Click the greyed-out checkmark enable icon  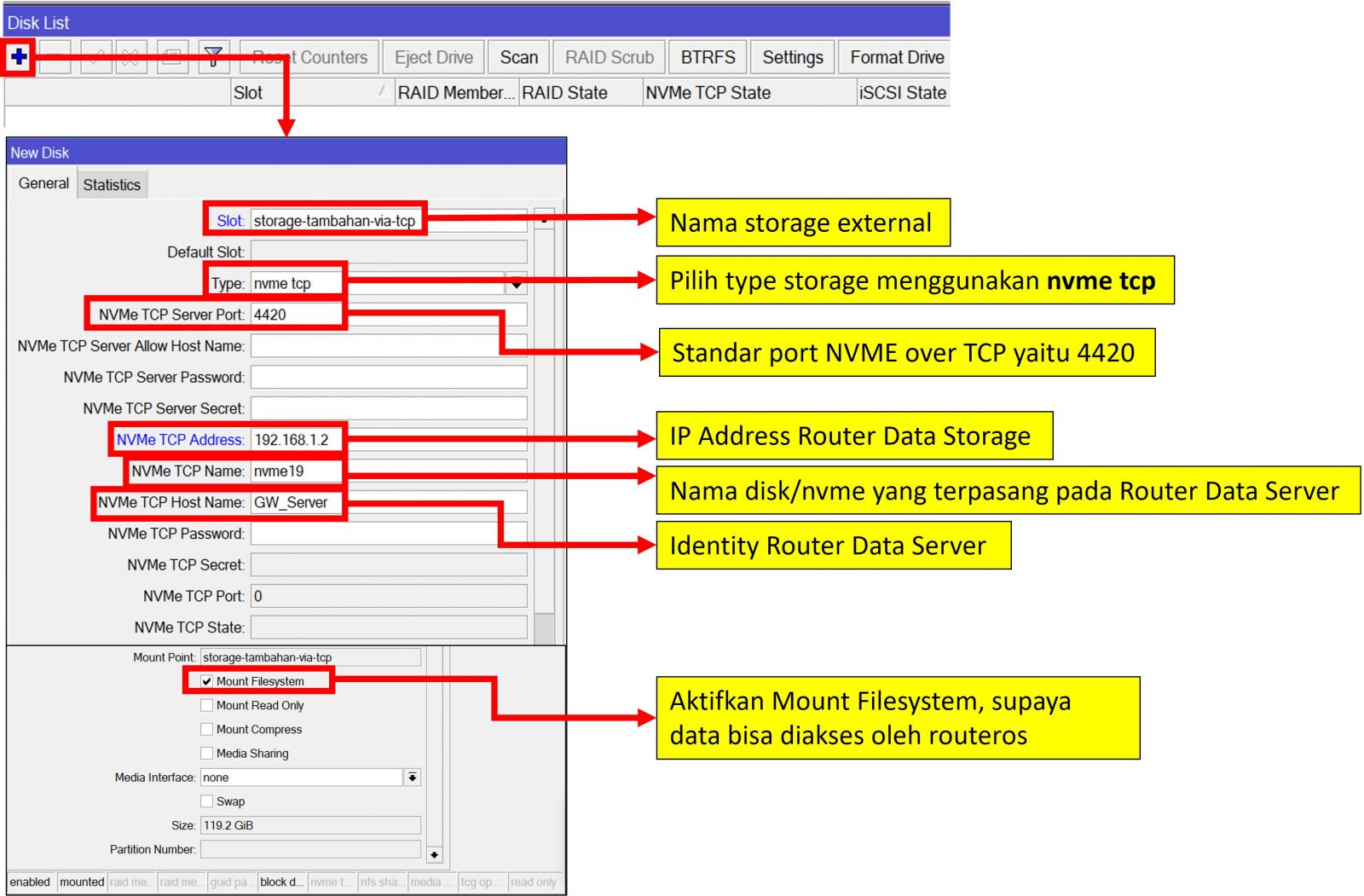pyautogui.click(x=95, y=57)
